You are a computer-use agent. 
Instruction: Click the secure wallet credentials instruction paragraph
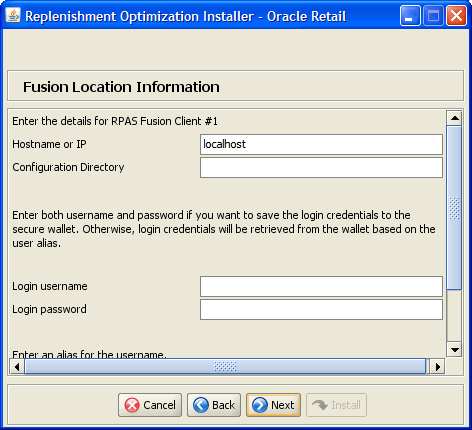click(224, 229)
